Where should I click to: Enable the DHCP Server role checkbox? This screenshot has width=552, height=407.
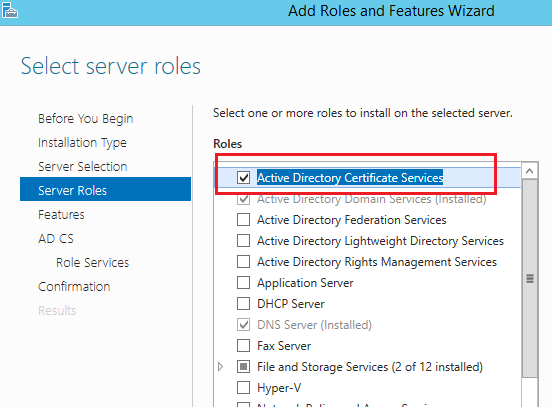click(x=243, y=303)
